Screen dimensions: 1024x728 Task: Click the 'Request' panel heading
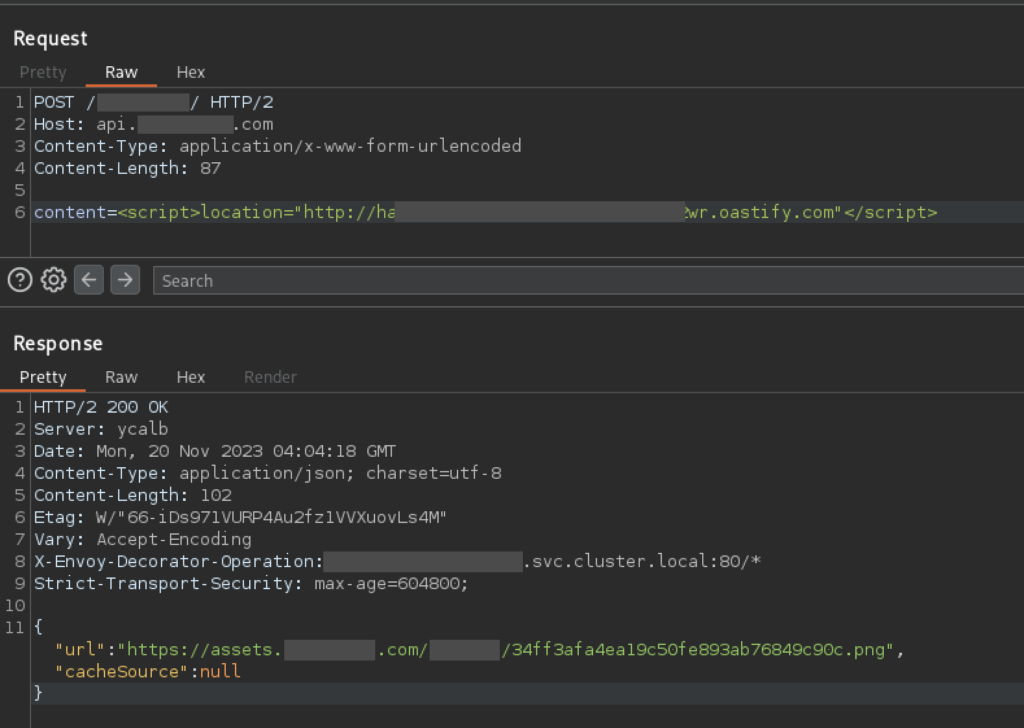[x=50, y=39]
